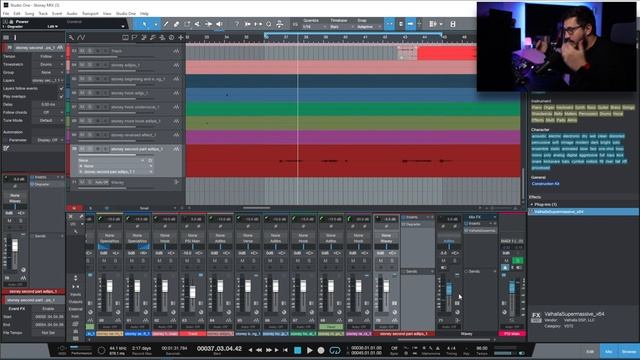Select the Arrow tool in the toolbar

[x=144, y=24]
